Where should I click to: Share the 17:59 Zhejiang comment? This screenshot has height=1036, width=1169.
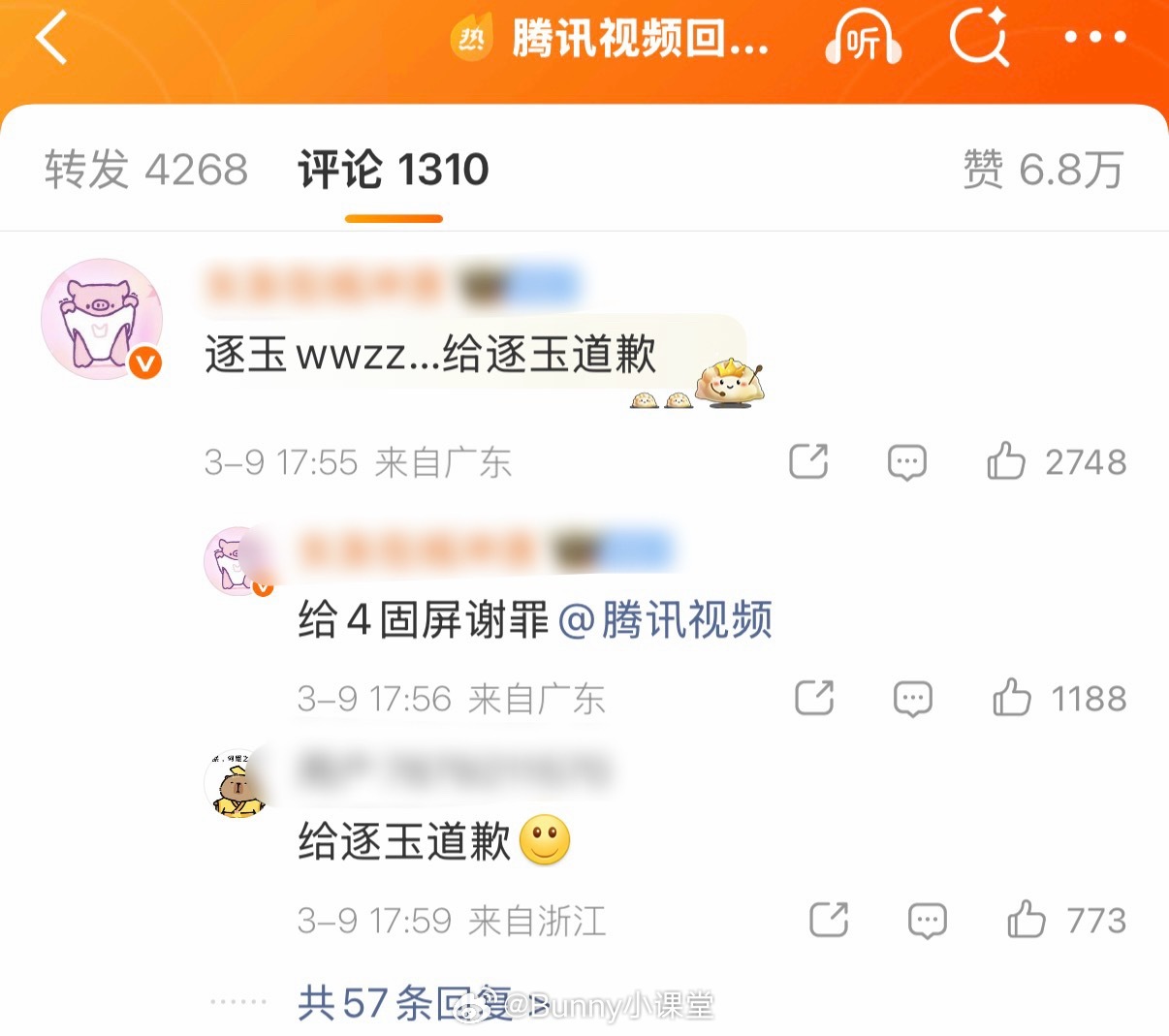[x=829, y=919]
